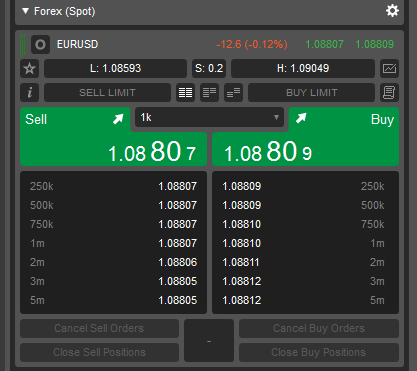Screen dimensions: 417x371
Task: Select the 2m bid row at 1.08806
Action: point(113,262)
